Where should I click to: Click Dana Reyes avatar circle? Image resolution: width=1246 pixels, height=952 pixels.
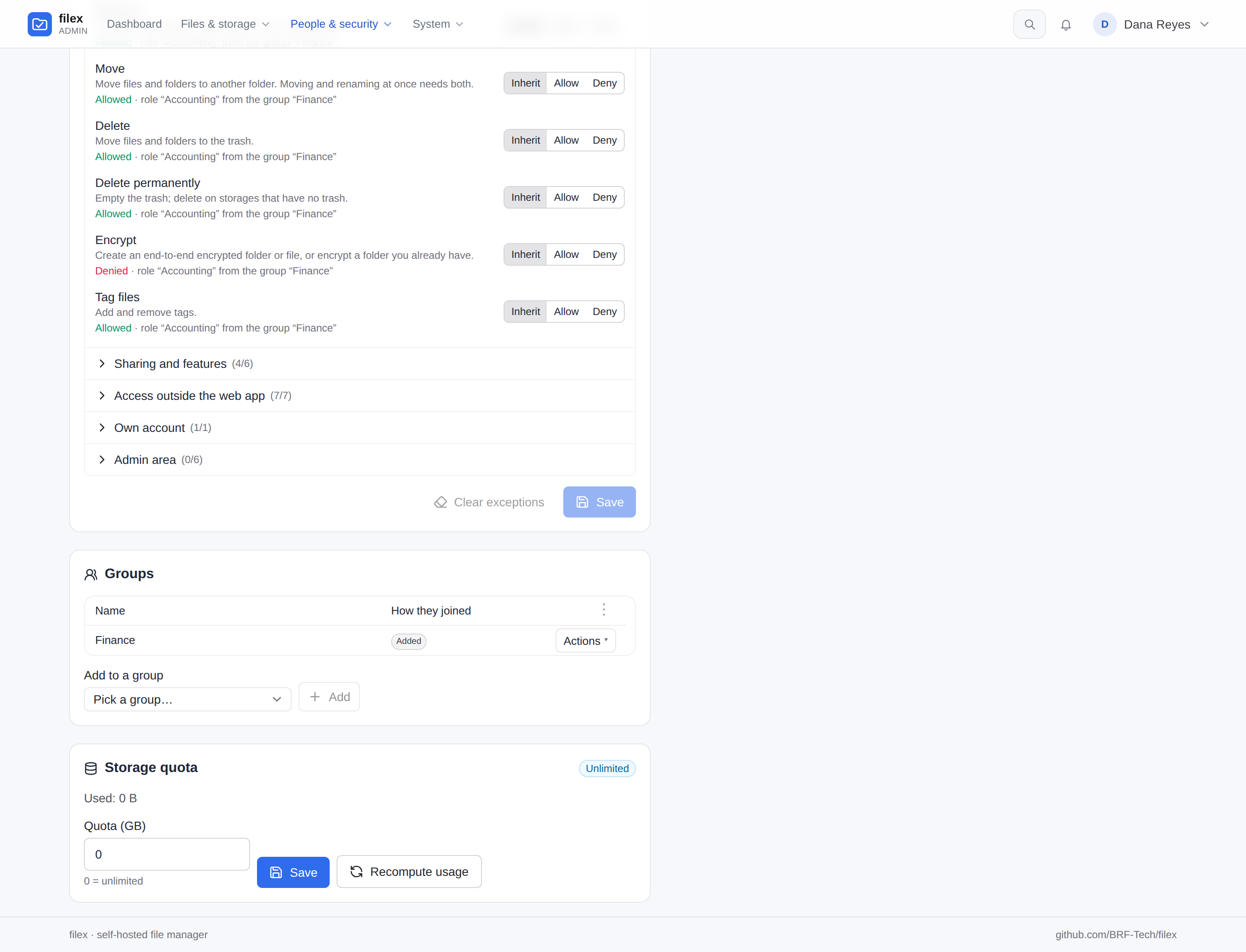(1105, 24)
